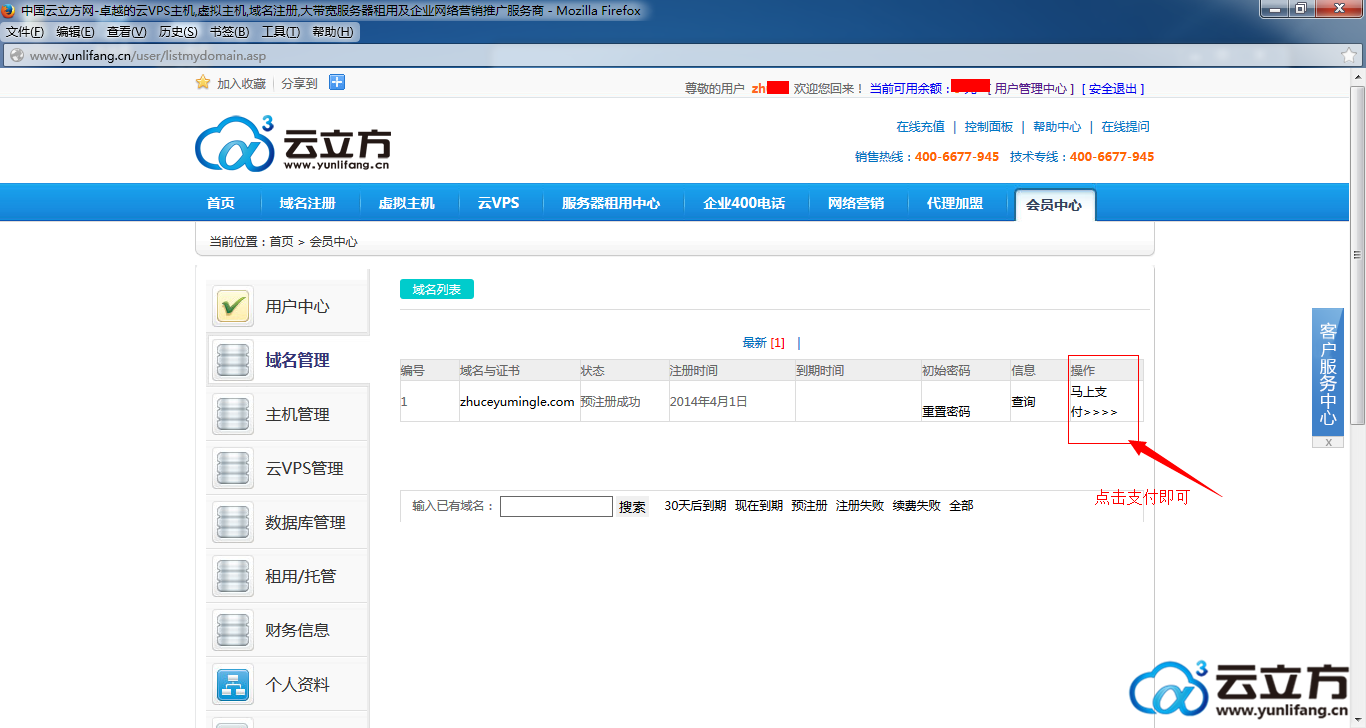1366x728 pixels.
Task: Click the 马上支付 payment link
Action: coord(1093,402)
